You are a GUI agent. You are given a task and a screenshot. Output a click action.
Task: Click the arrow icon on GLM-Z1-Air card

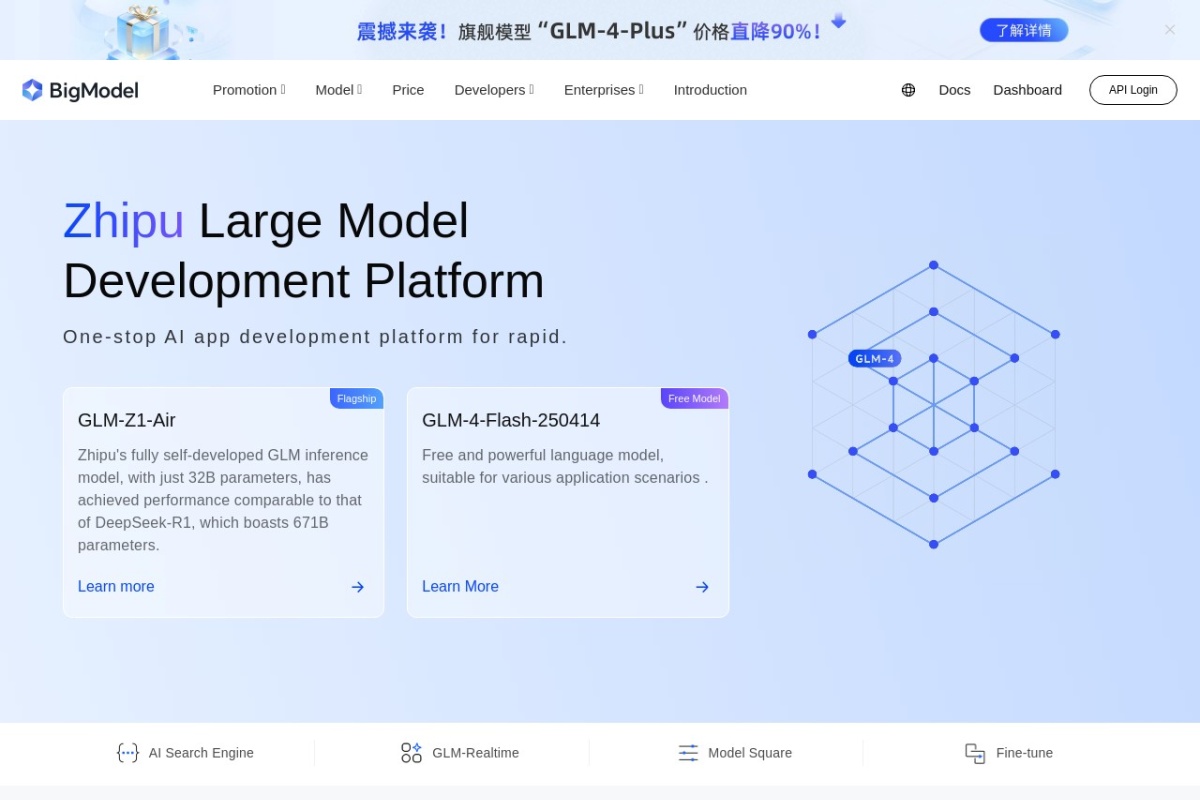(357, 587)
